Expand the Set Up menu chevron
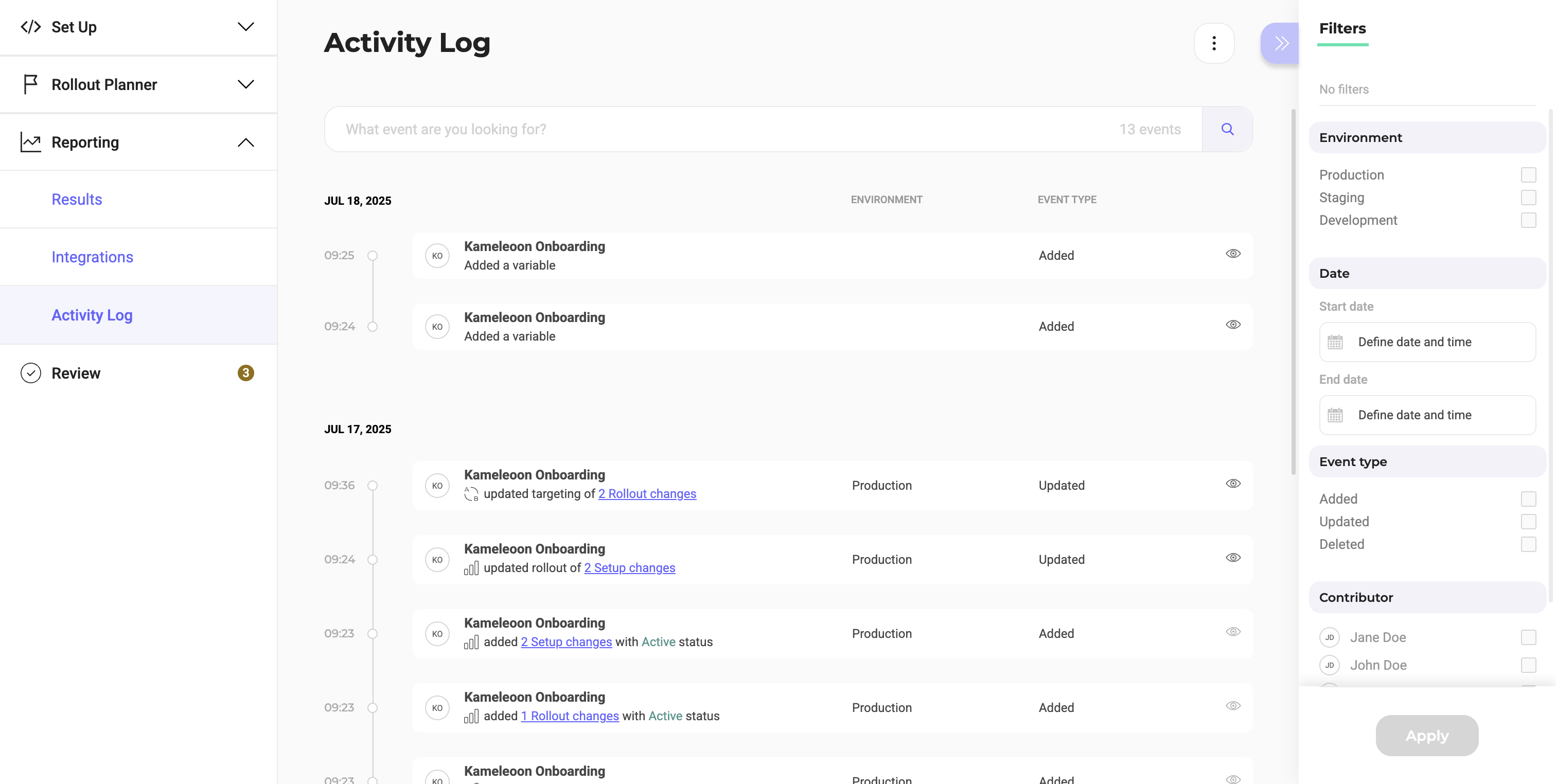The height and width of the screenshot is (784, 1556). pos(245,27)
